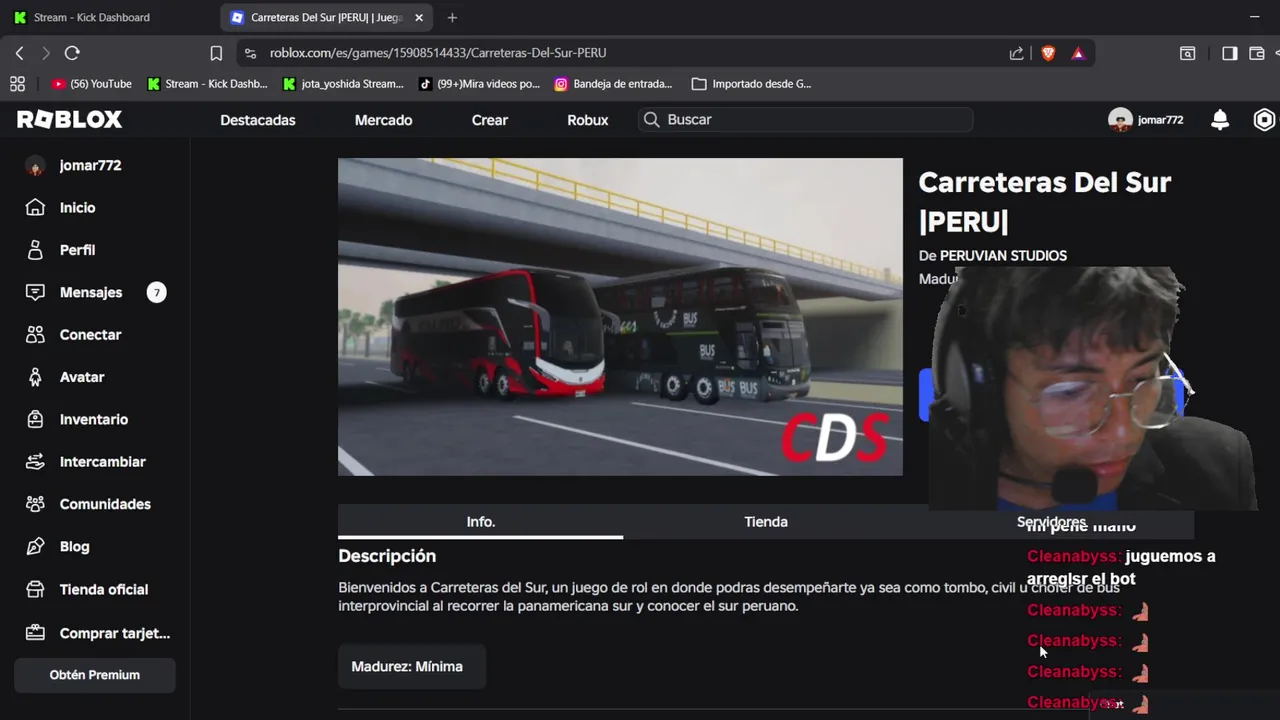Open Importado desde G... bookmarks folder

pyautogui.click(x=752, y=84)
